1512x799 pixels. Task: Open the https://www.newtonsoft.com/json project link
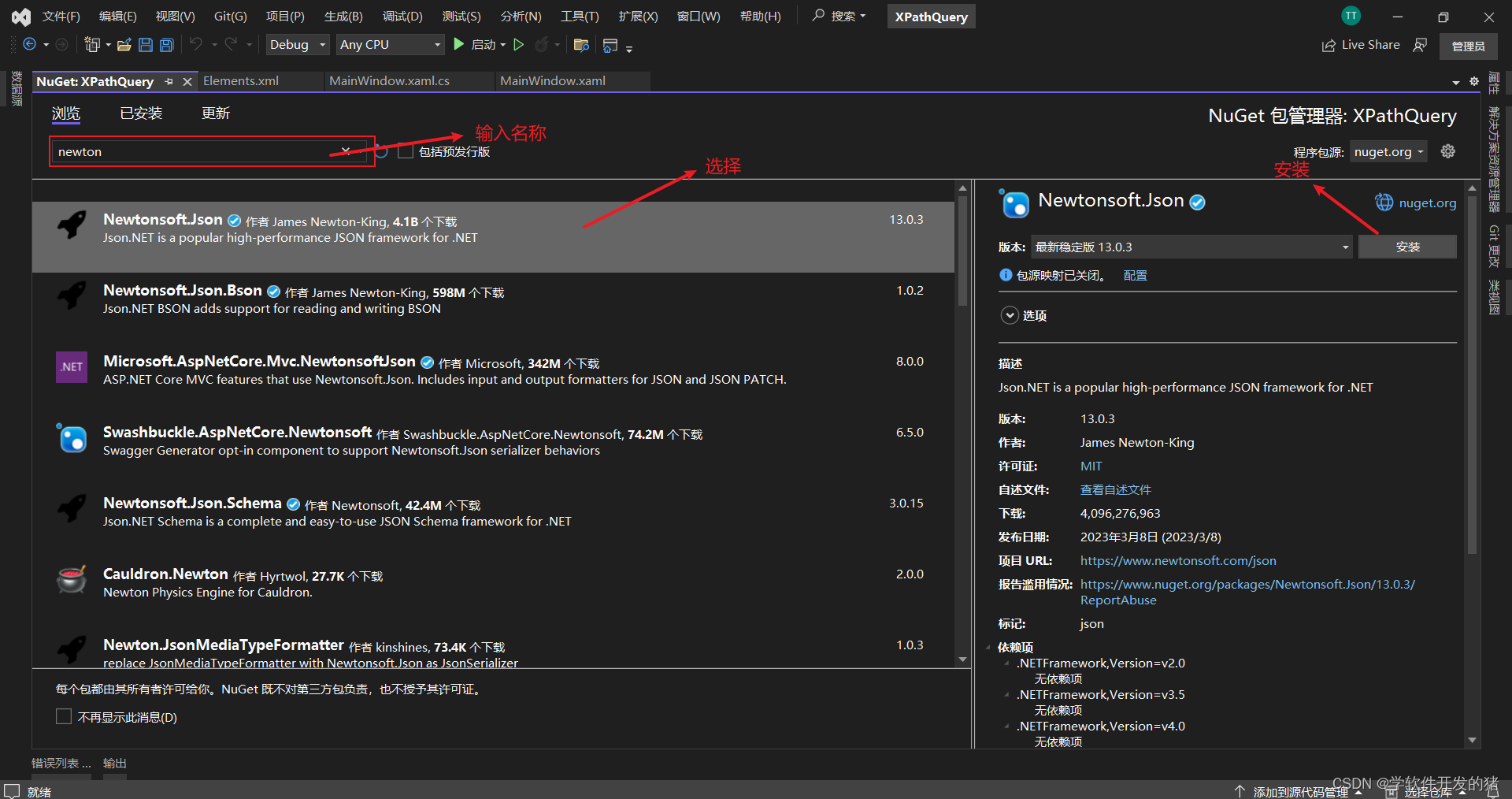tap(1178, 560)
